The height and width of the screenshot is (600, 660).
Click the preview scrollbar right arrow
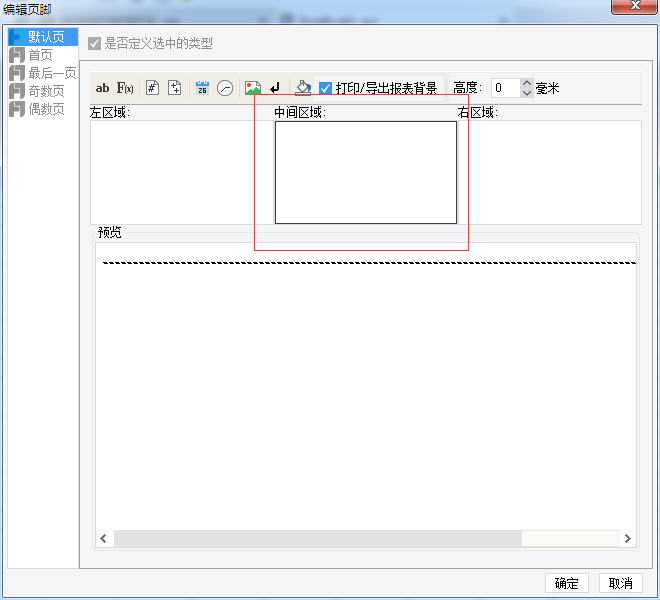(x=628, y=539)
